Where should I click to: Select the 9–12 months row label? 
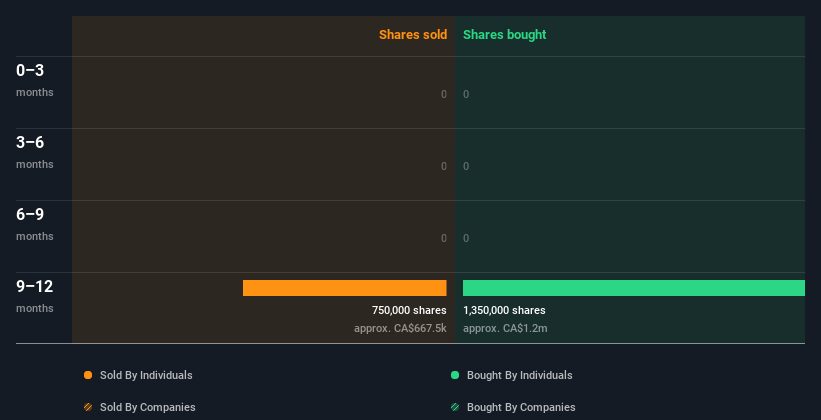tap(35, 296)
